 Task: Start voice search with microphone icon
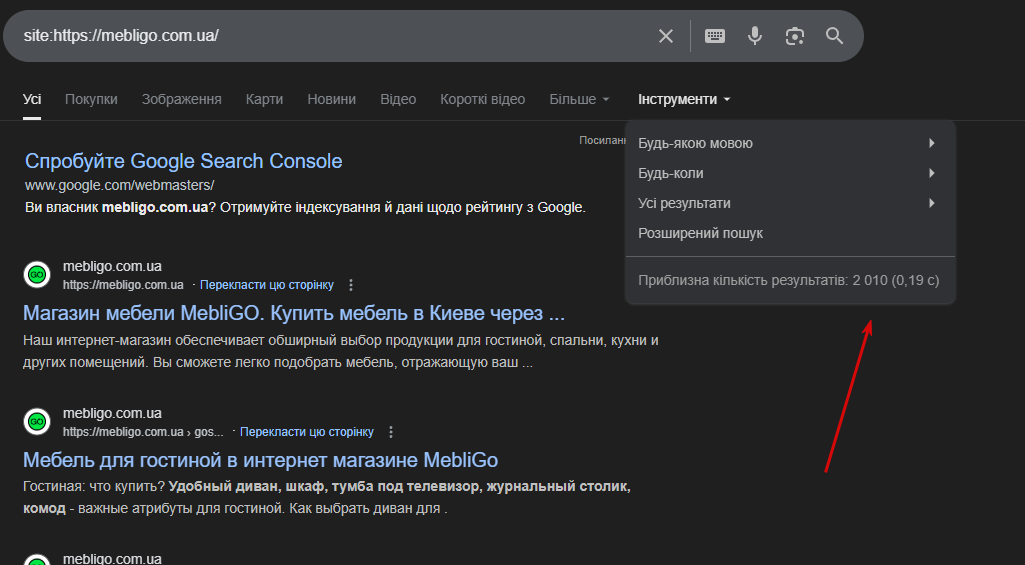coord(755,36)
